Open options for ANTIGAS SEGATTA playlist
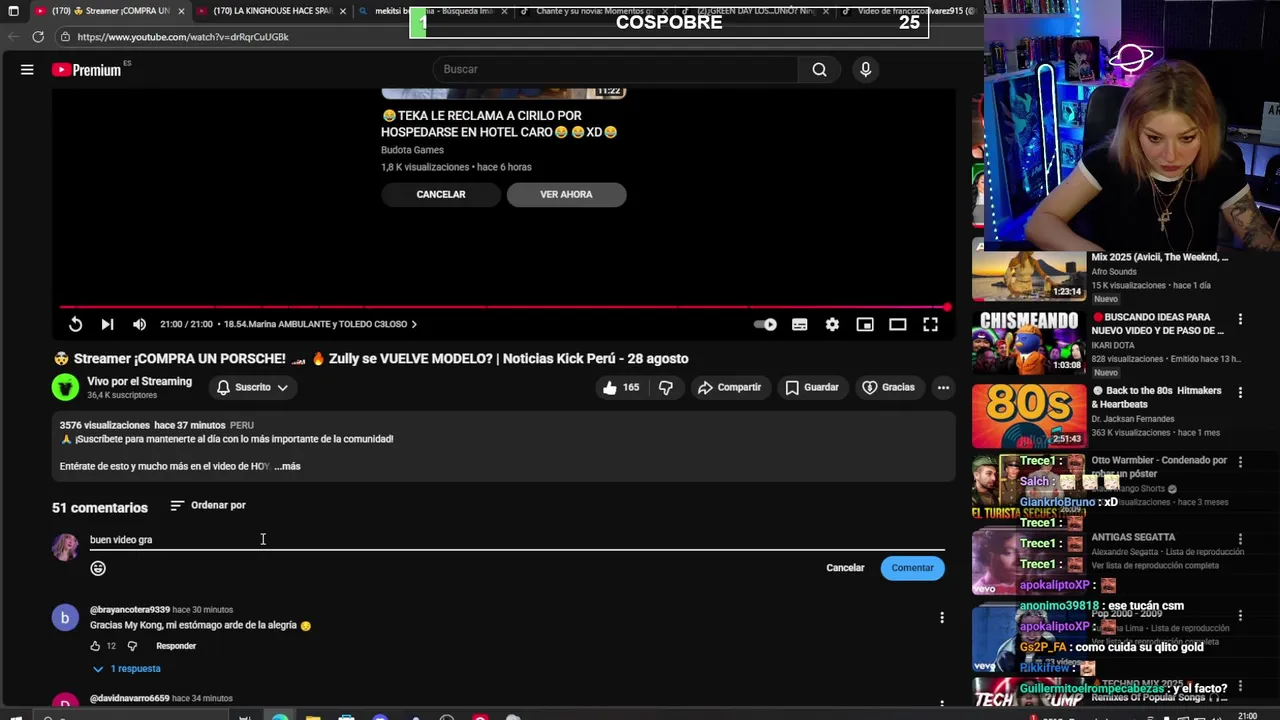Screen dimensions: 1280x720 pos(1240,539)
